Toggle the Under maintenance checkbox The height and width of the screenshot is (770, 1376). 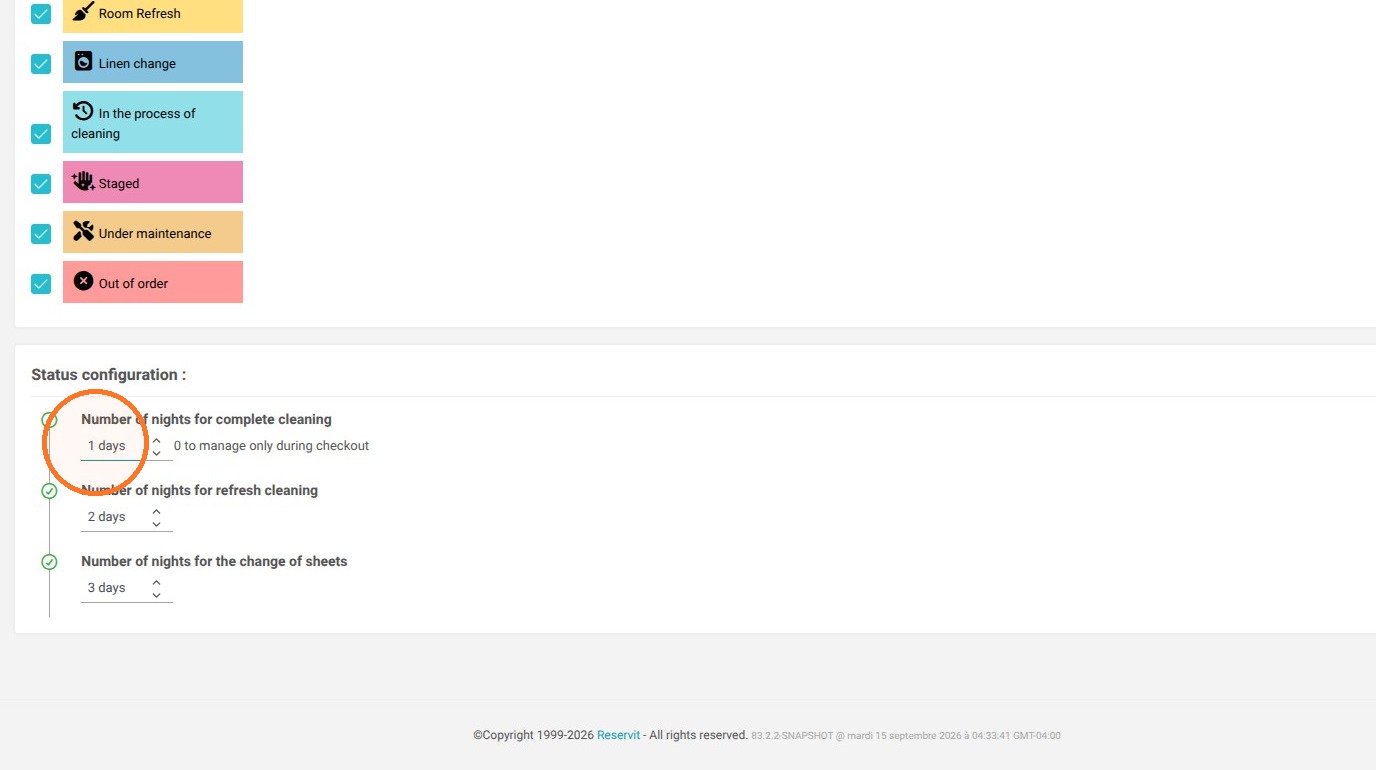41,234
